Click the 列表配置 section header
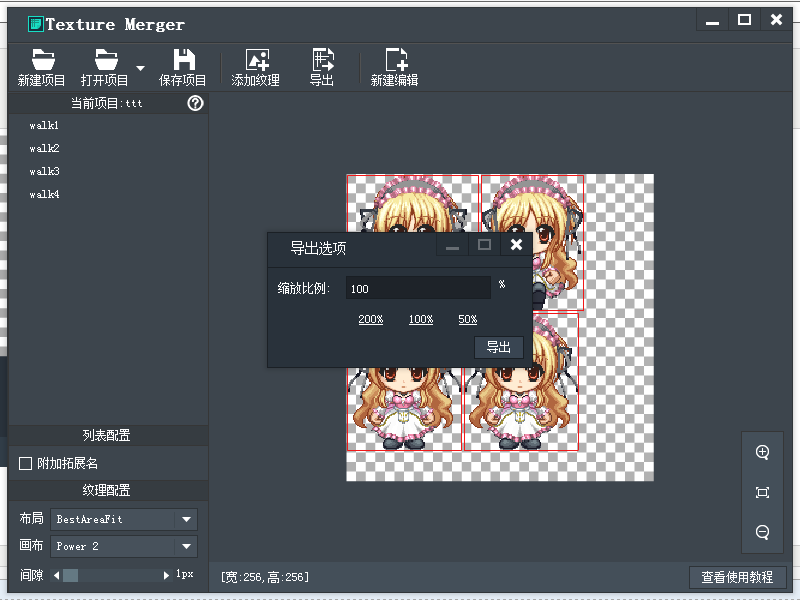Image resolution: width=800 pixels, height=600 pixels. [x=108, y=435]
